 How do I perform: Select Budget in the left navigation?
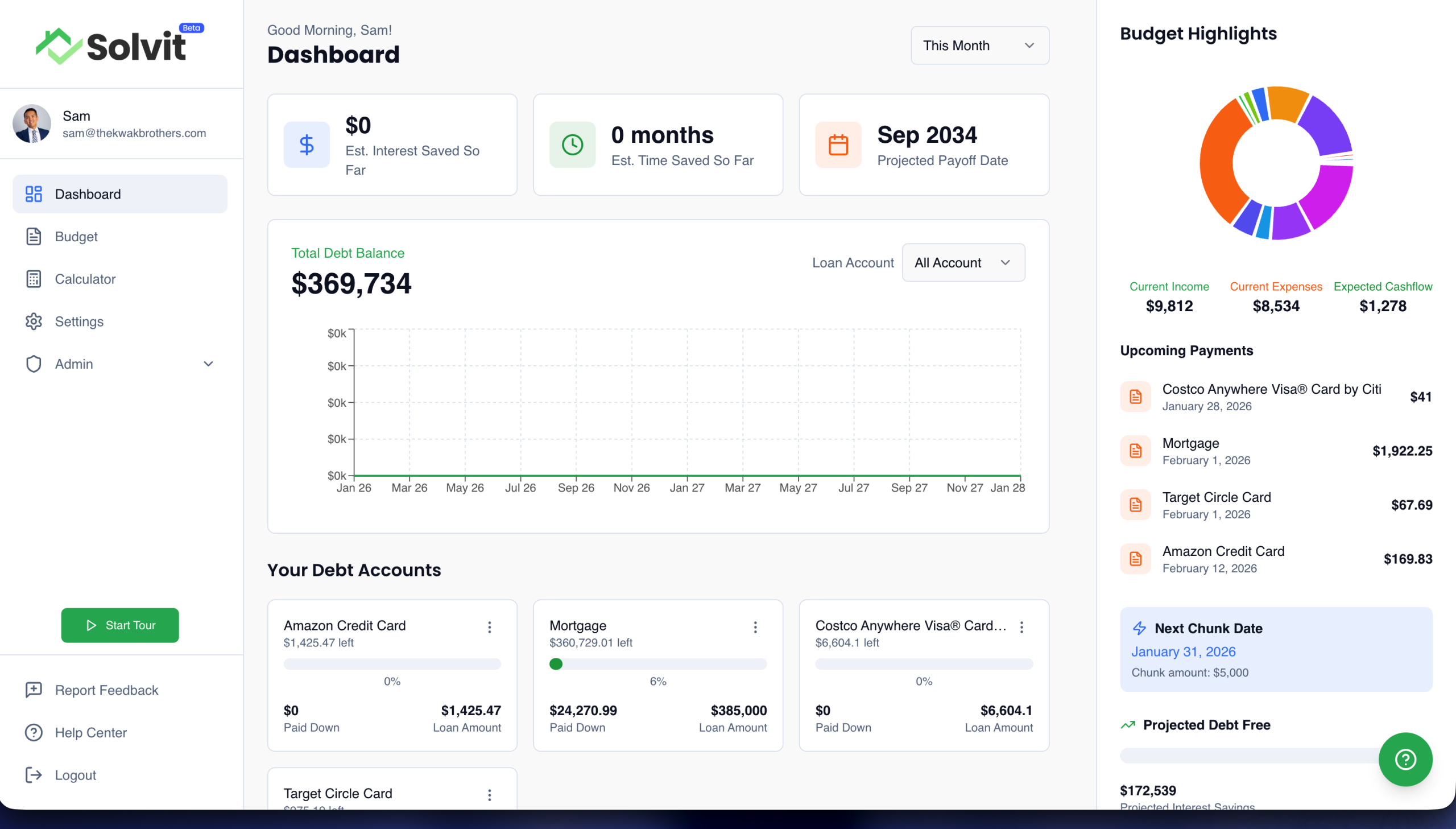(x=76, y=236)
